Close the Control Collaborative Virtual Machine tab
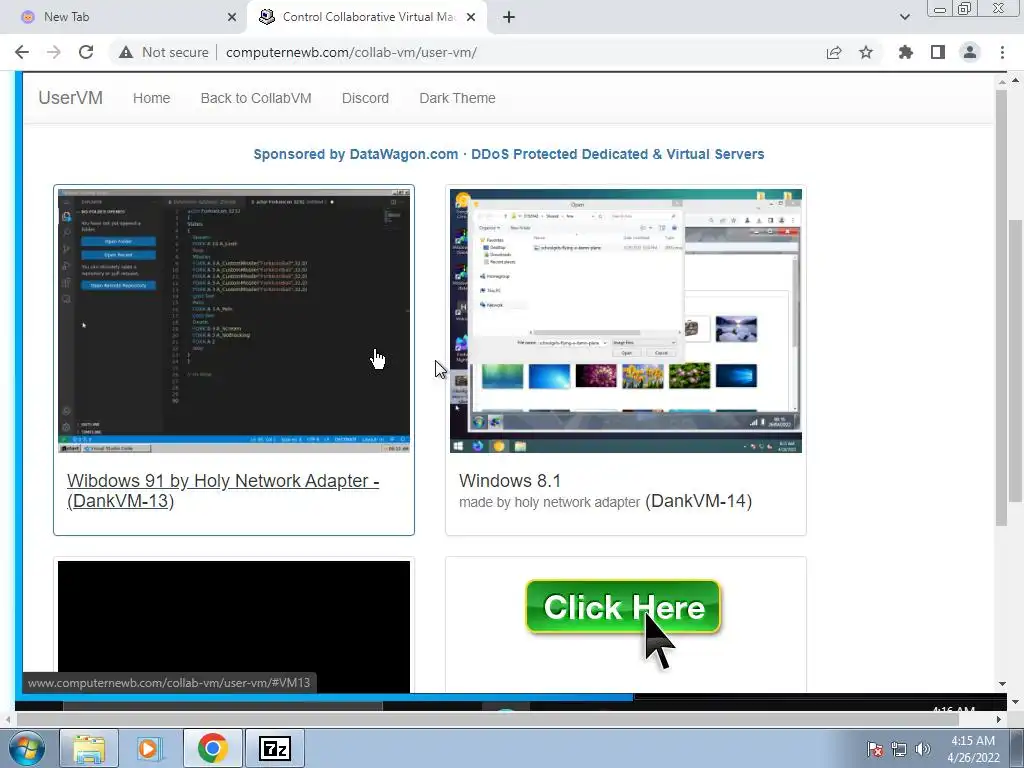This screenshot has width=1024, height=768. tap(471, 17)
